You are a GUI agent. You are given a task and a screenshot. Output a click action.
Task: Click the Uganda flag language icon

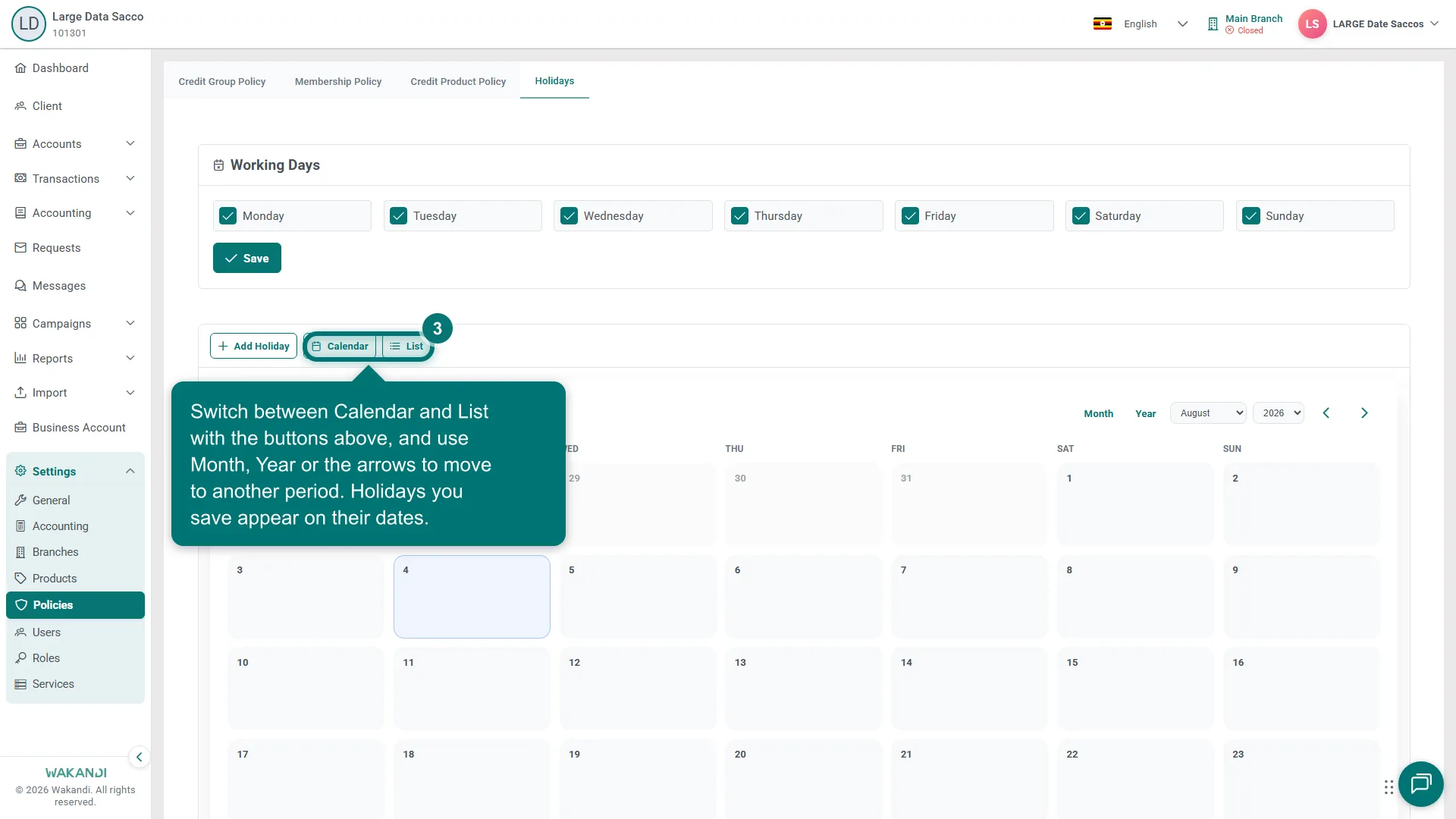pyautogui.click(x=1103, y=24)
